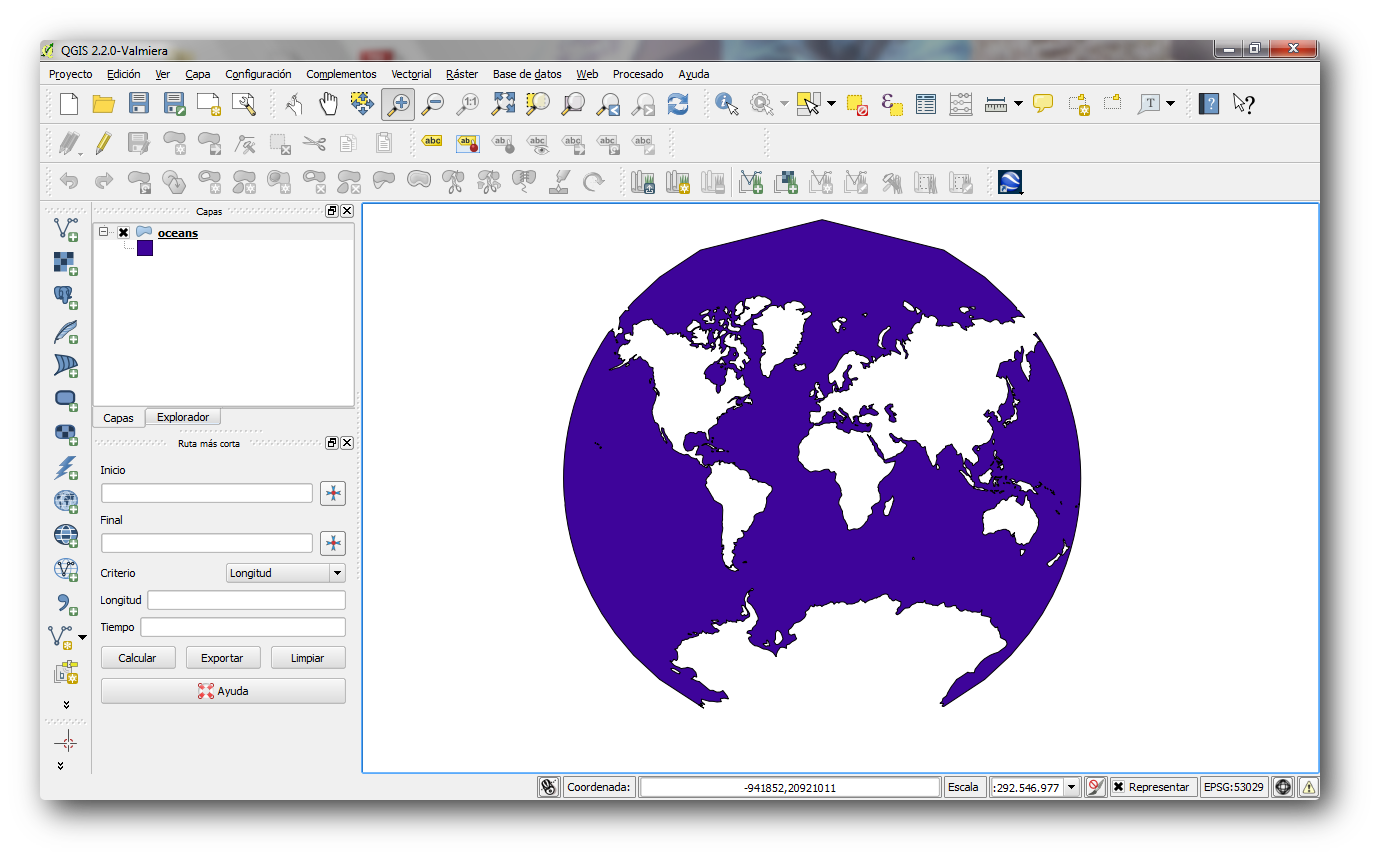This screenshot has width=1380, height=860.
Task: Select the Identify Features tool
Action: click(x=726, y=103)
